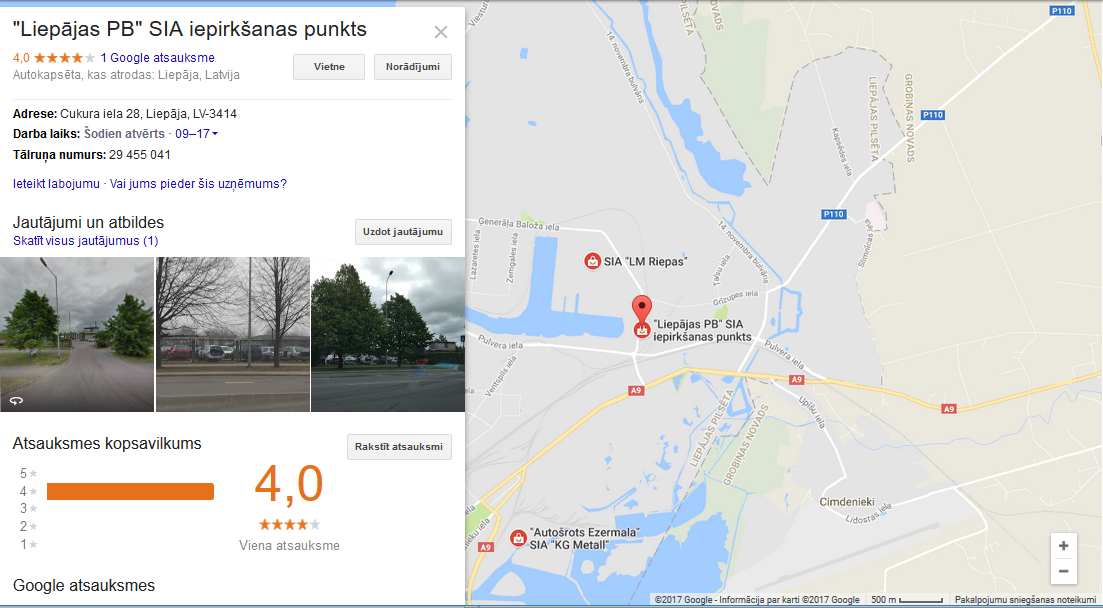Get directions with Norādījumi button
This screenshot has height=608, width=1103.
point(413,67)
